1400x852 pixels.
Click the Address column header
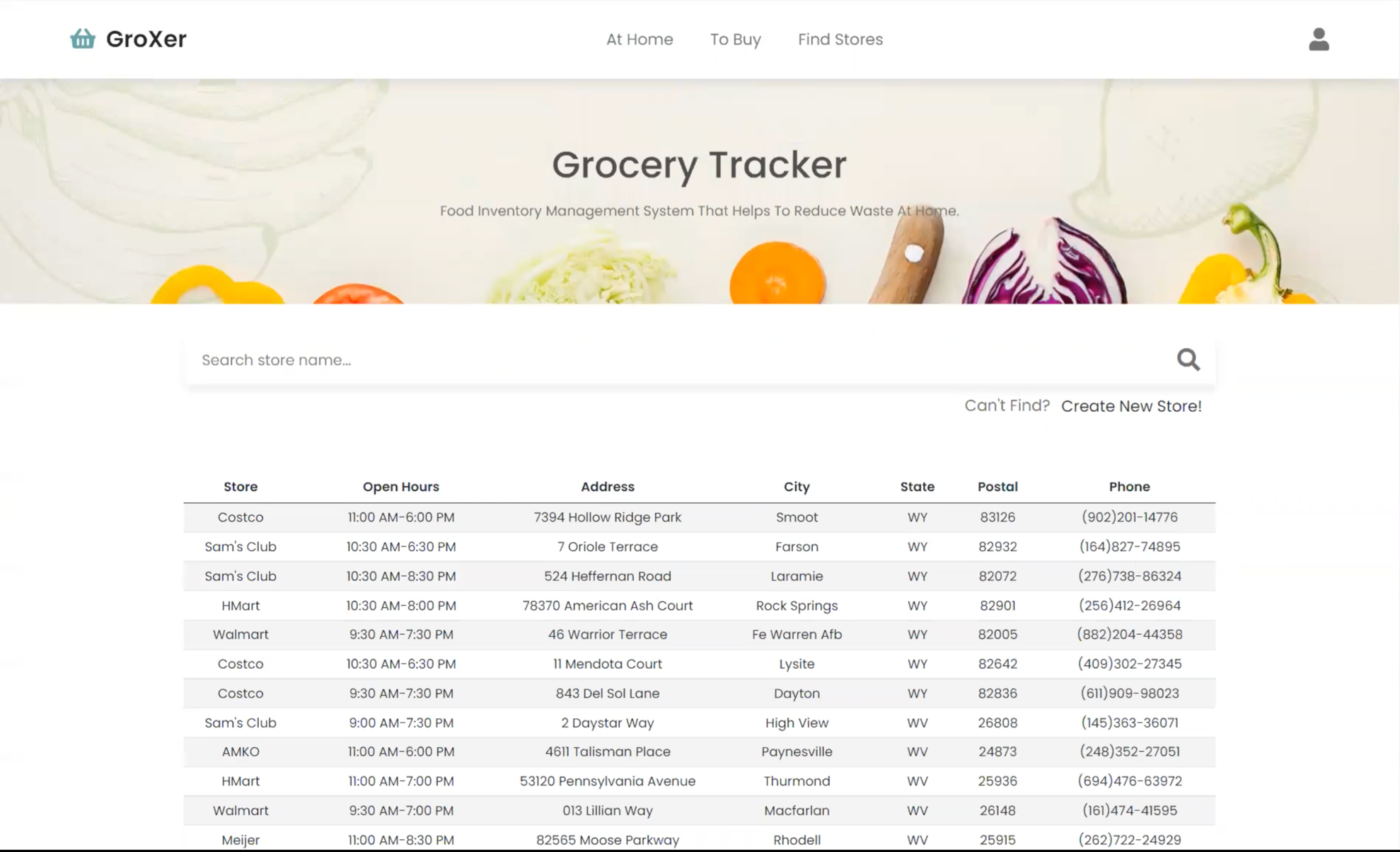point(607,486)
